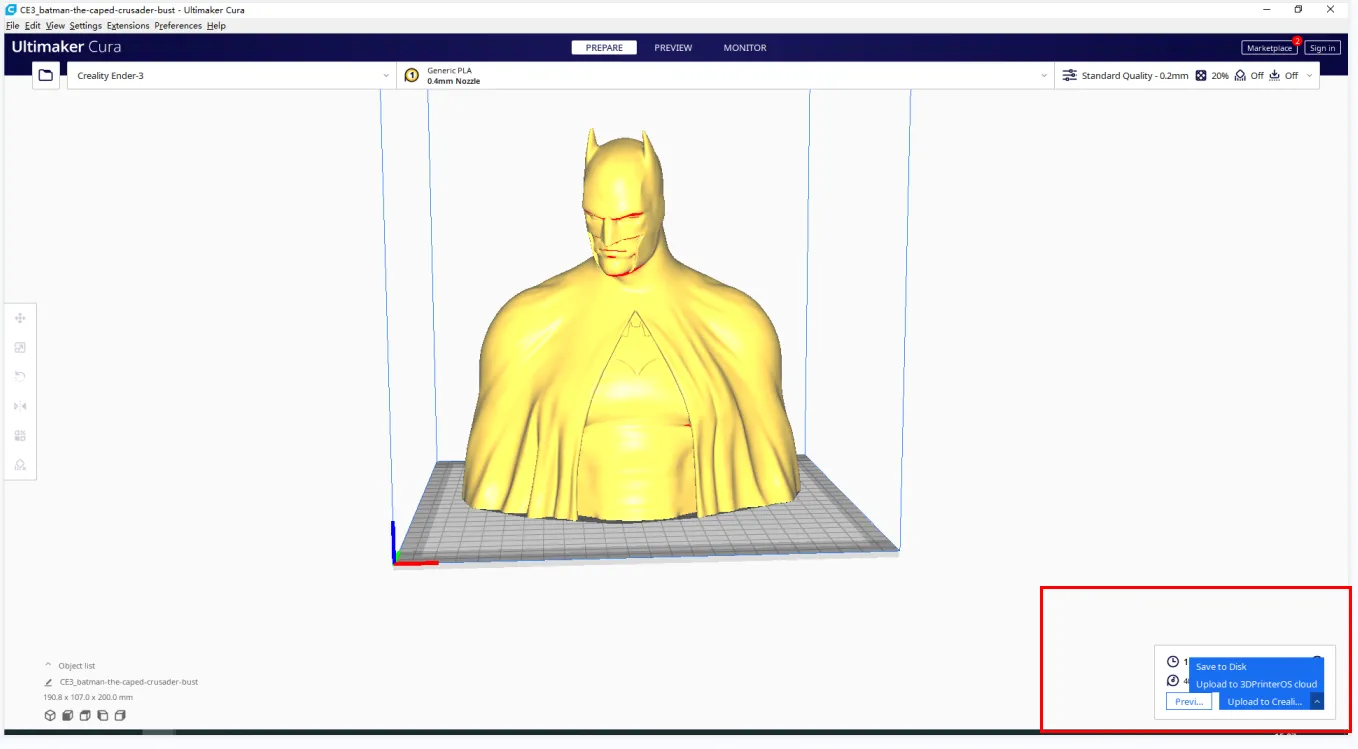Collapse the output device options arrow
Screen dimensions: 1358x749
pos(1317,702)
